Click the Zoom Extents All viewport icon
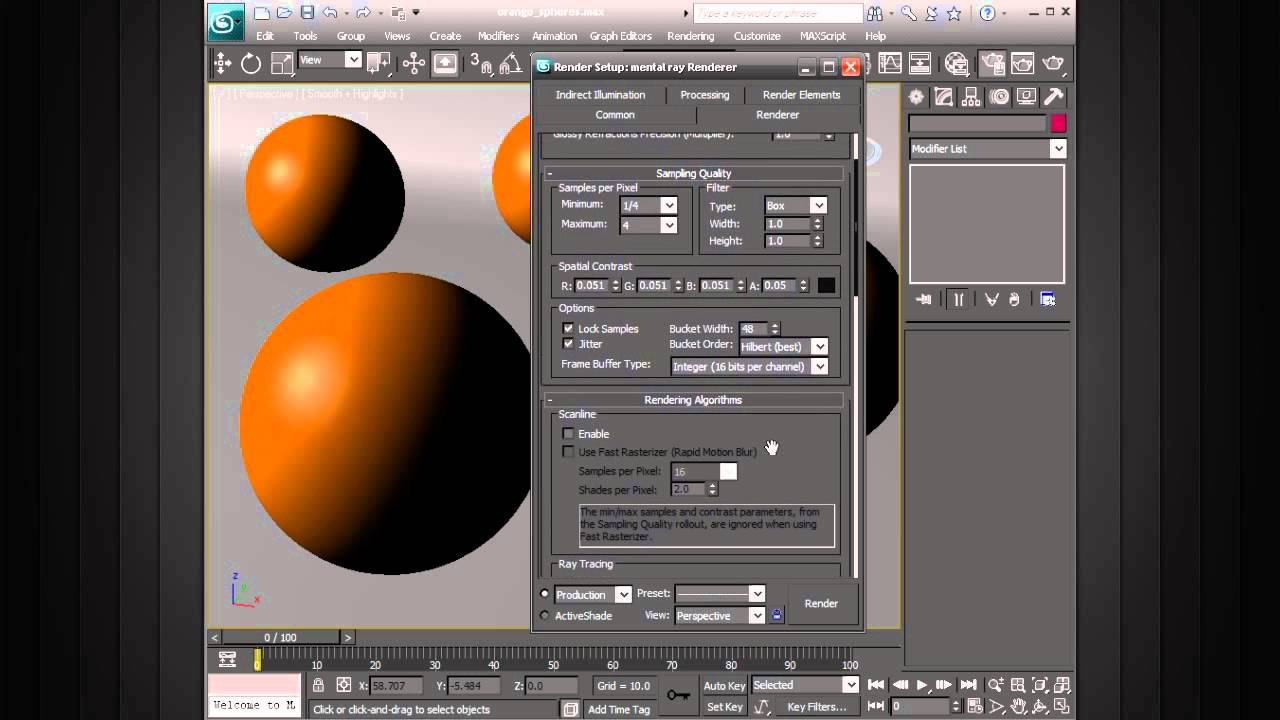The width and height of the screenshot is (1280, 720). point(1062,685)
